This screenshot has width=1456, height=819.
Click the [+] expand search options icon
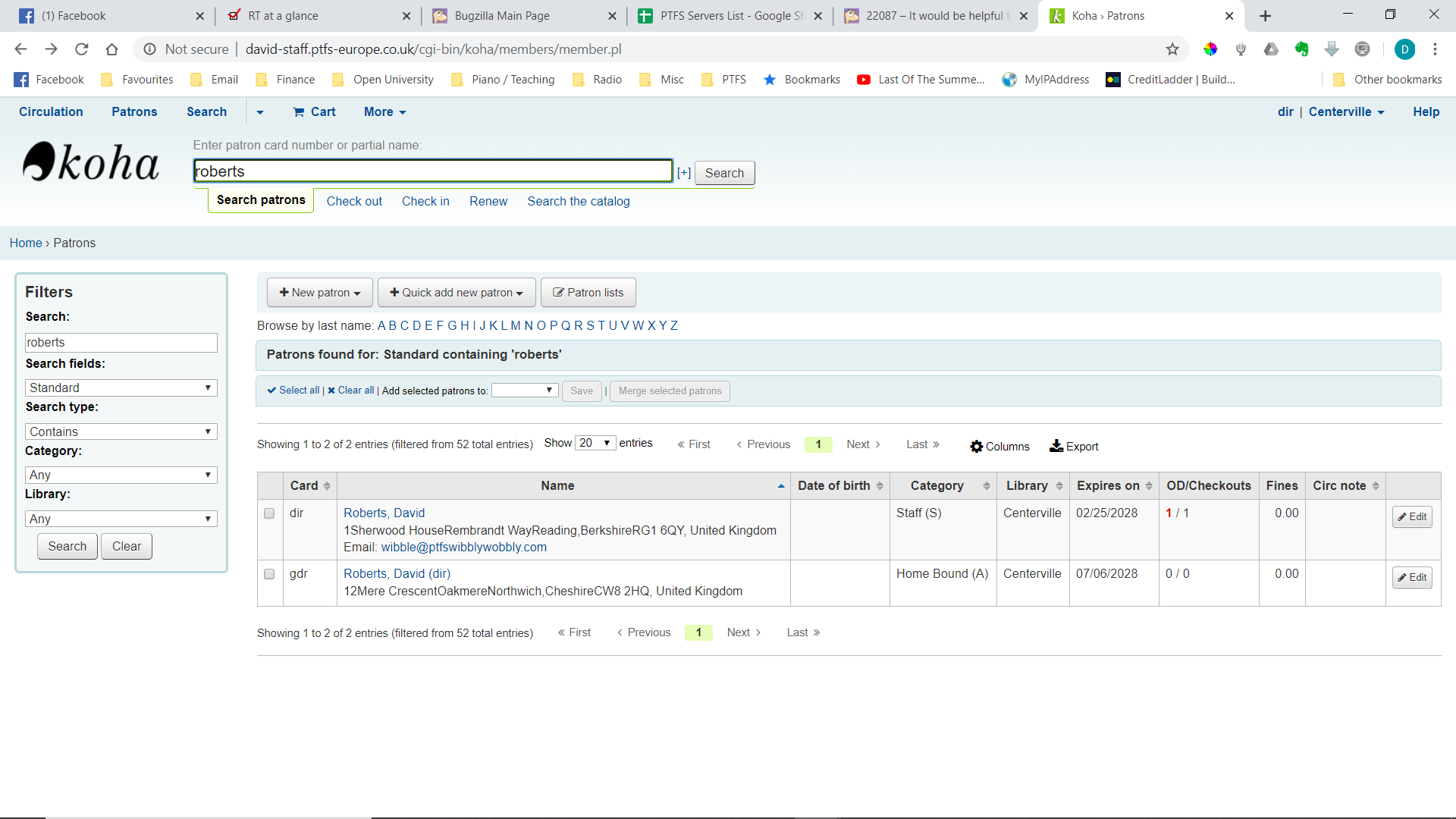[684, 173]
